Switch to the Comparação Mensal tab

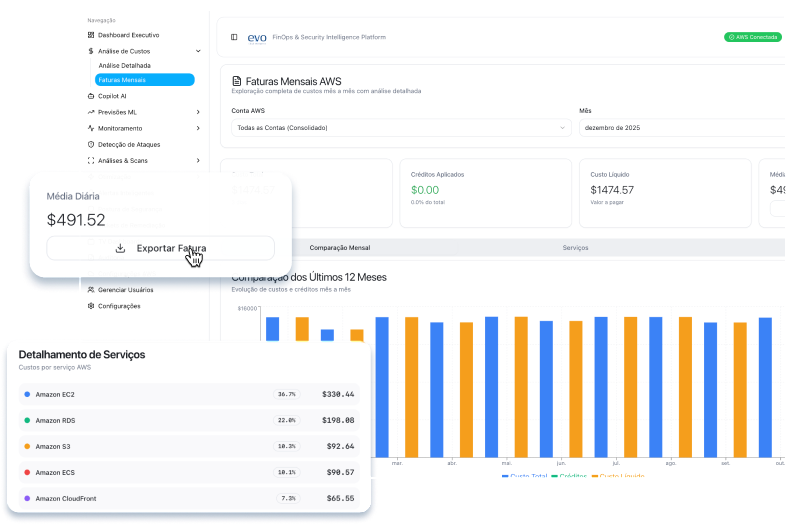[x=340, y=247]
